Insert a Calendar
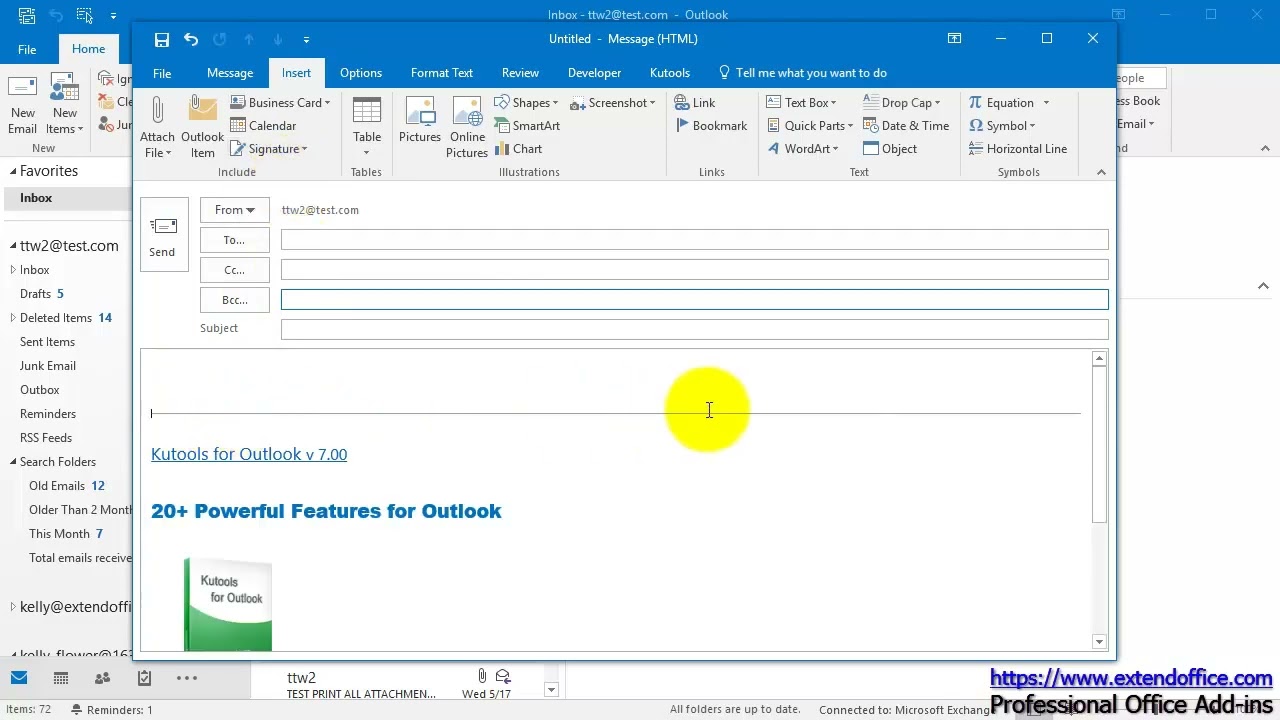1280x720 pixels. click(x=264, y=126)
